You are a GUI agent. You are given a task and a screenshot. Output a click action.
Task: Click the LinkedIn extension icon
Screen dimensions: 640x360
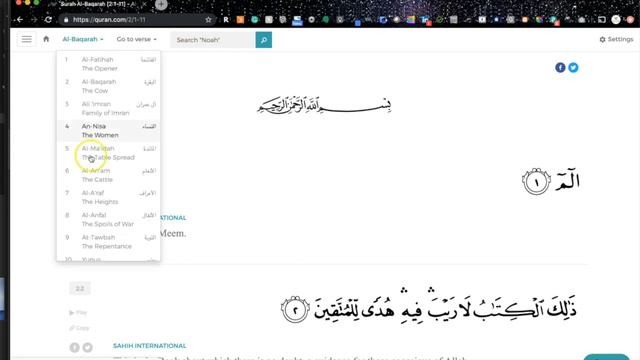(425, 19)
